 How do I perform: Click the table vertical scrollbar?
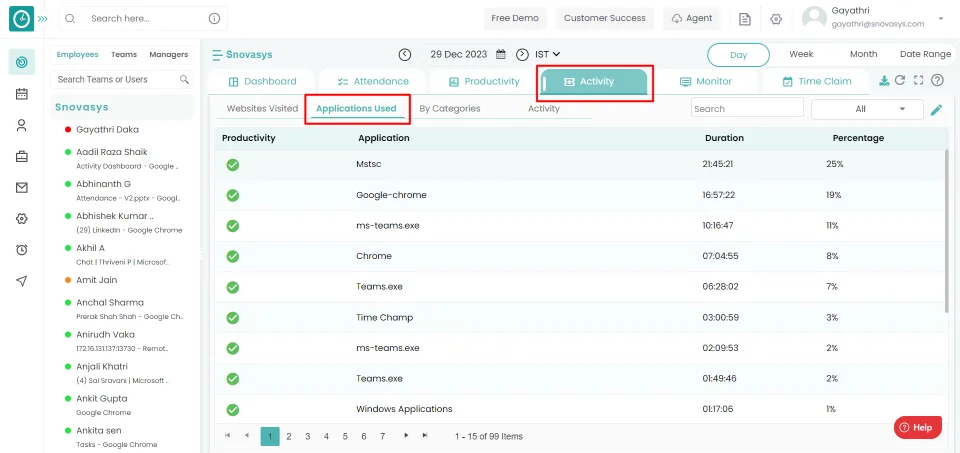948,230
